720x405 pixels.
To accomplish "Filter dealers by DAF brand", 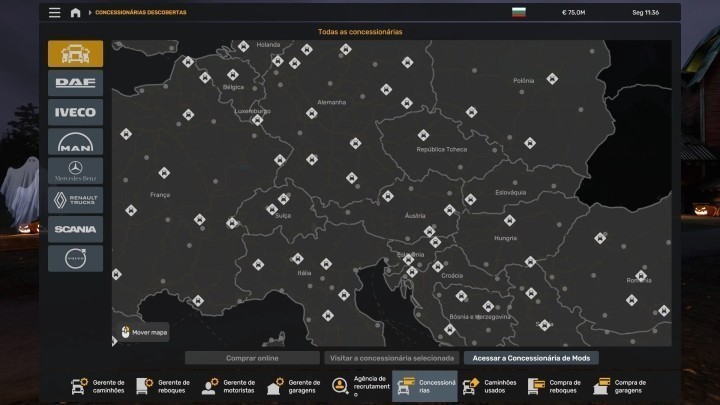I will click(x=75, y=83).
